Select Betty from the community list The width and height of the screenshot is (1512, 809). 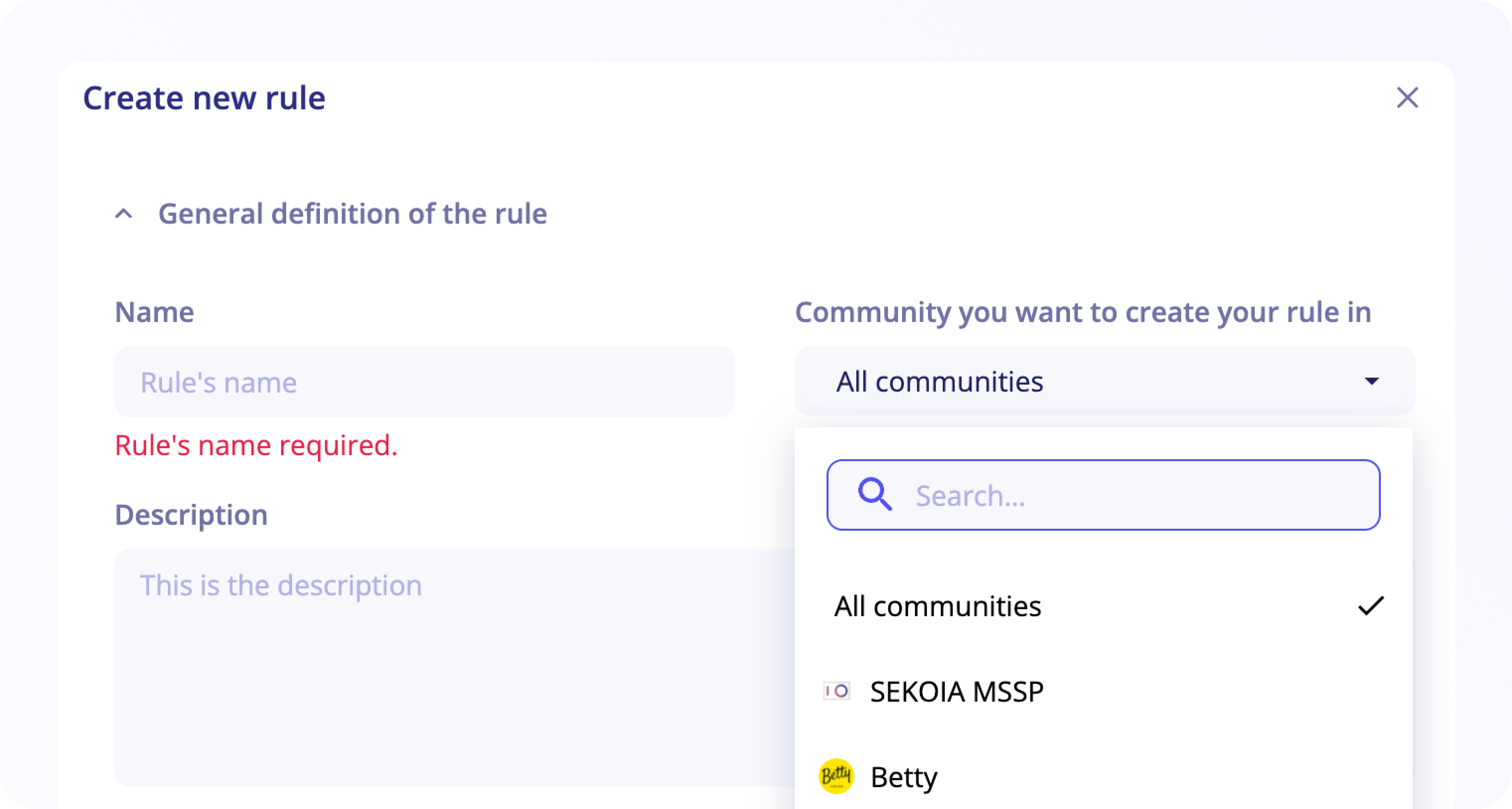pyautogui.click(x=904, y=777)
